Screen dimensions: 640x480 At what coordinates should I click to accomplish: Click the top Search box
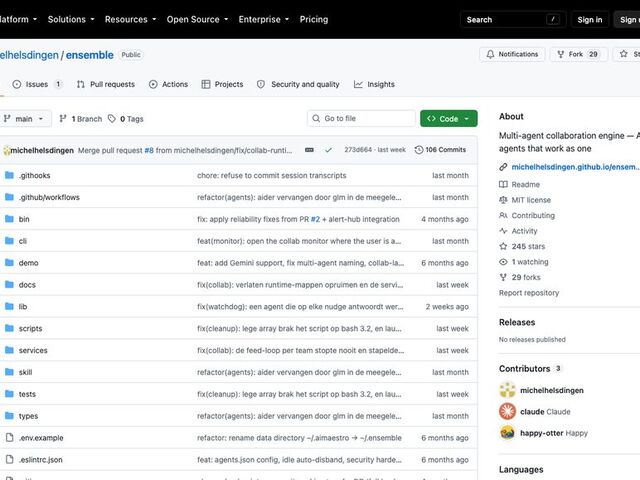[x=513, y=20]
